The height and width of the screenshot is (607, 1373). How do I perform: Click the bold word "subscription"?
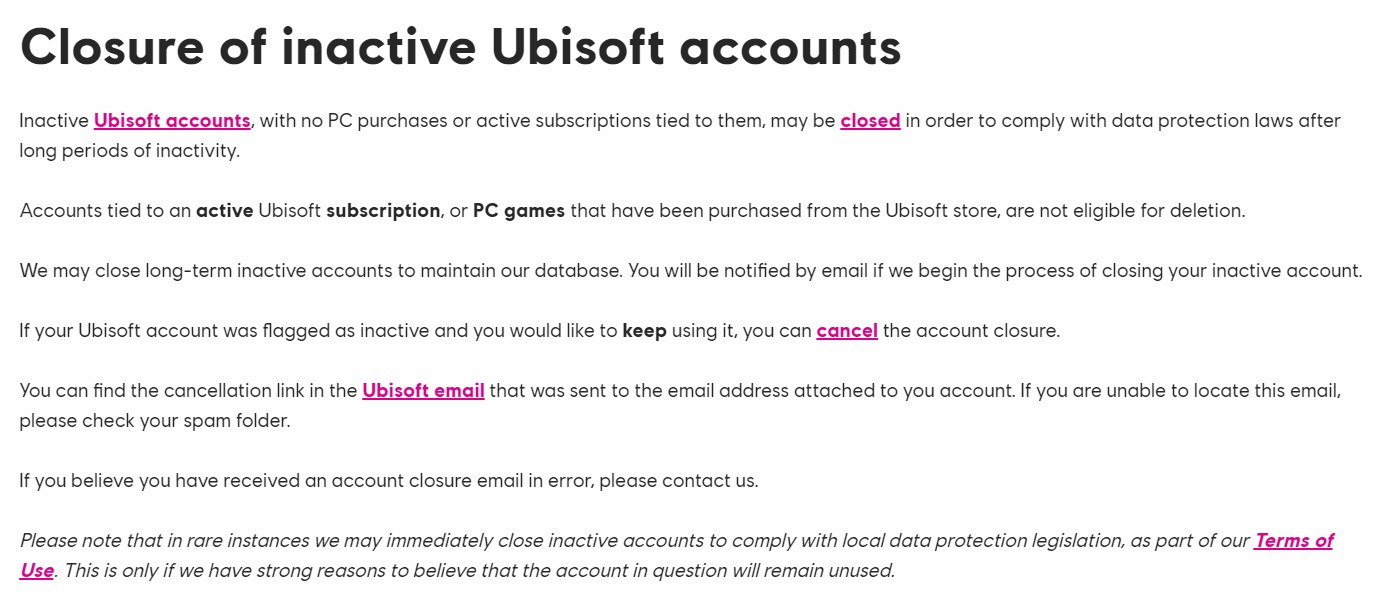tap(383, 211)
